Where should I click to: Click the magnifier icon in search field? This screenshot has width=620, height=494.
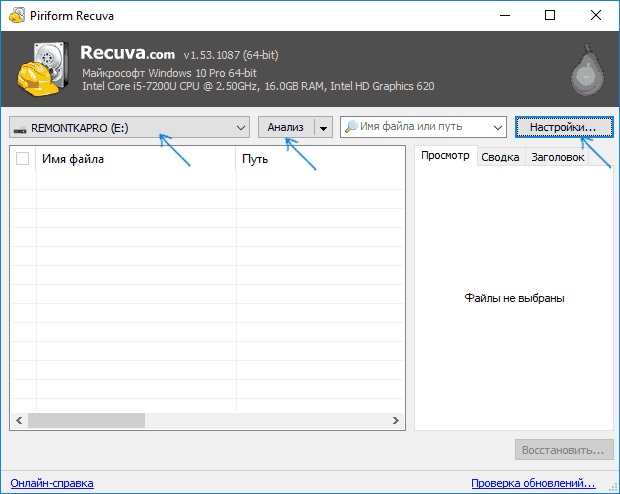[x=351, y=127]
